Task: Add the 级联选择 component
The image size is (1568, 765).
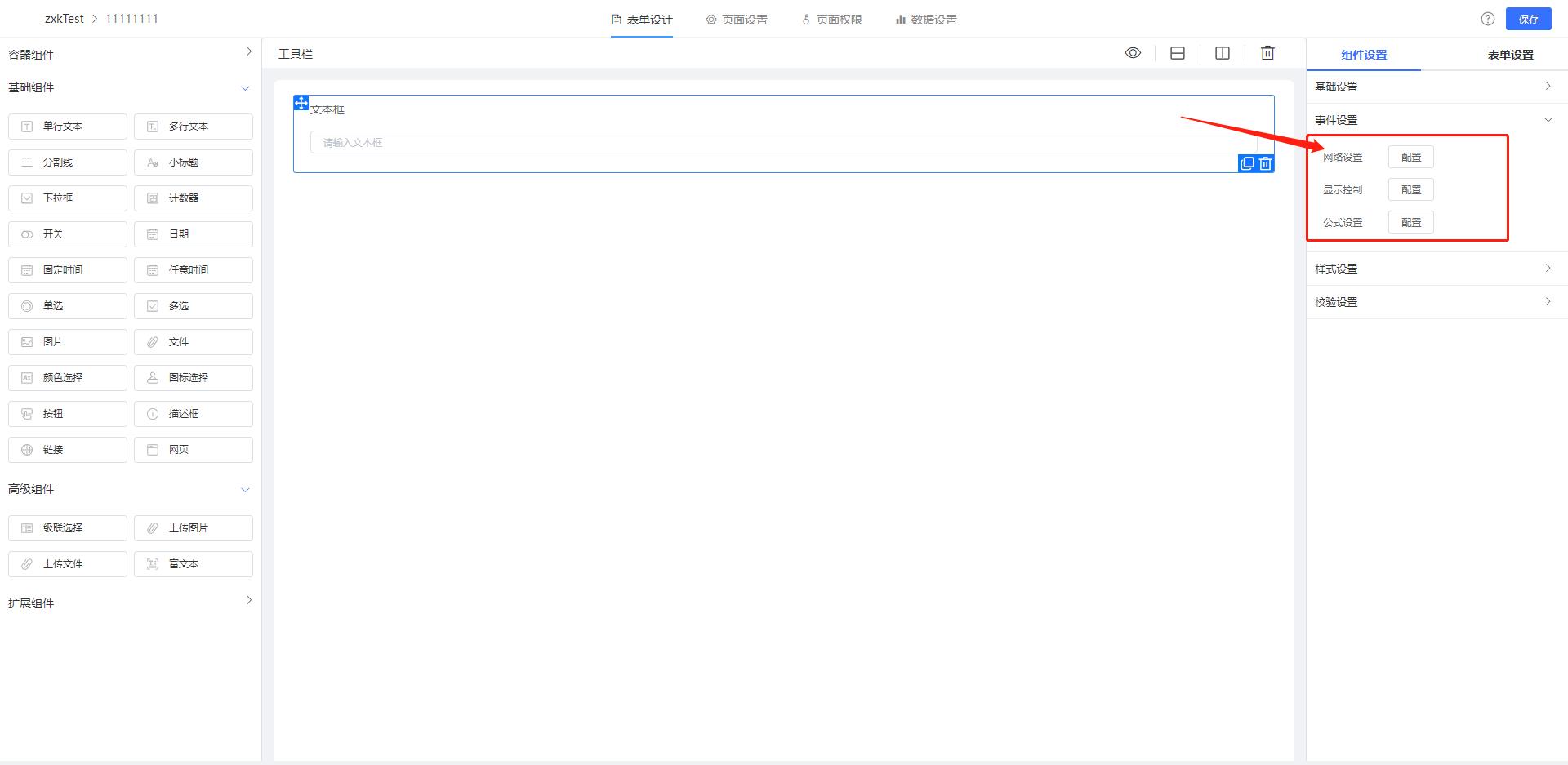Action: [x=68, y=528]
